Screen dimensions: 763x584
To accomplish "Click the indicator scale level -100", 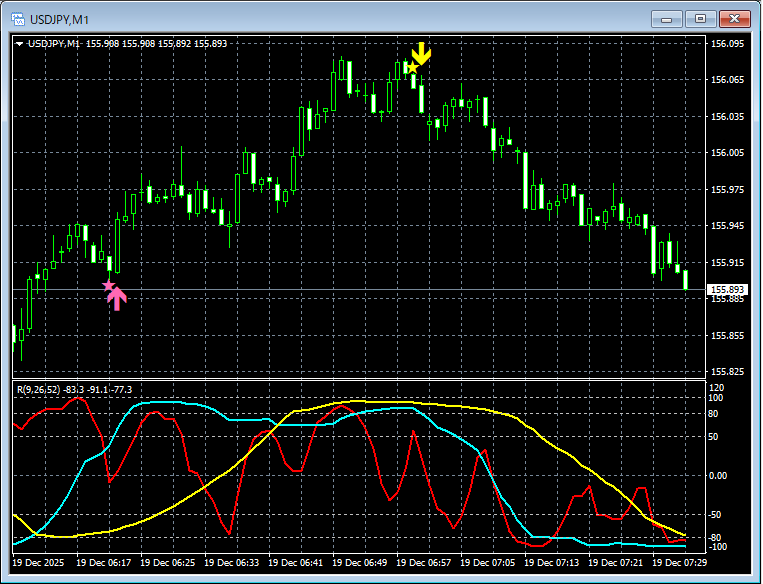I will tap(717, 547).
